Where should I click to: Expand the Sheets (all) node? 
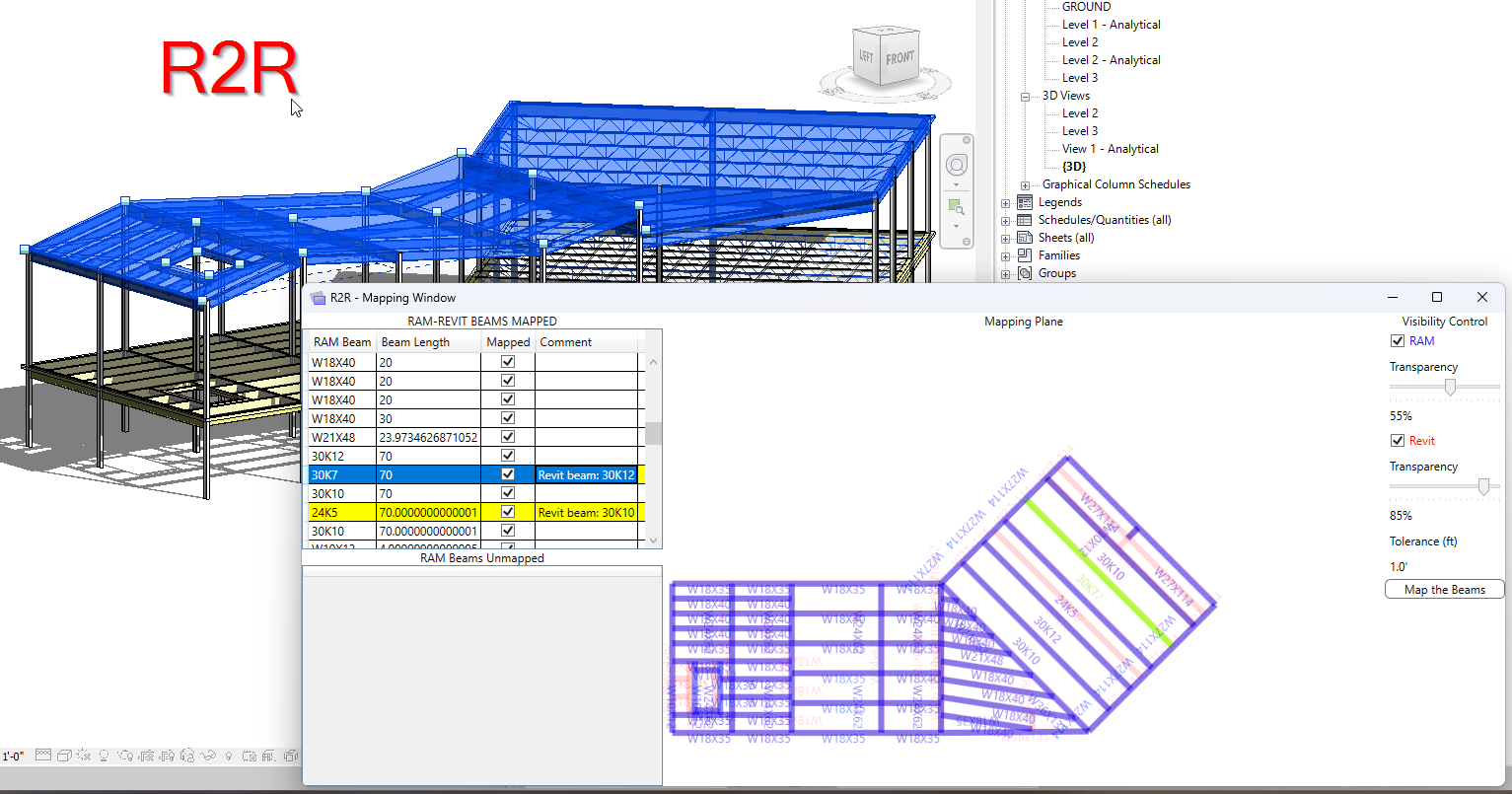tap(1006, 239)
